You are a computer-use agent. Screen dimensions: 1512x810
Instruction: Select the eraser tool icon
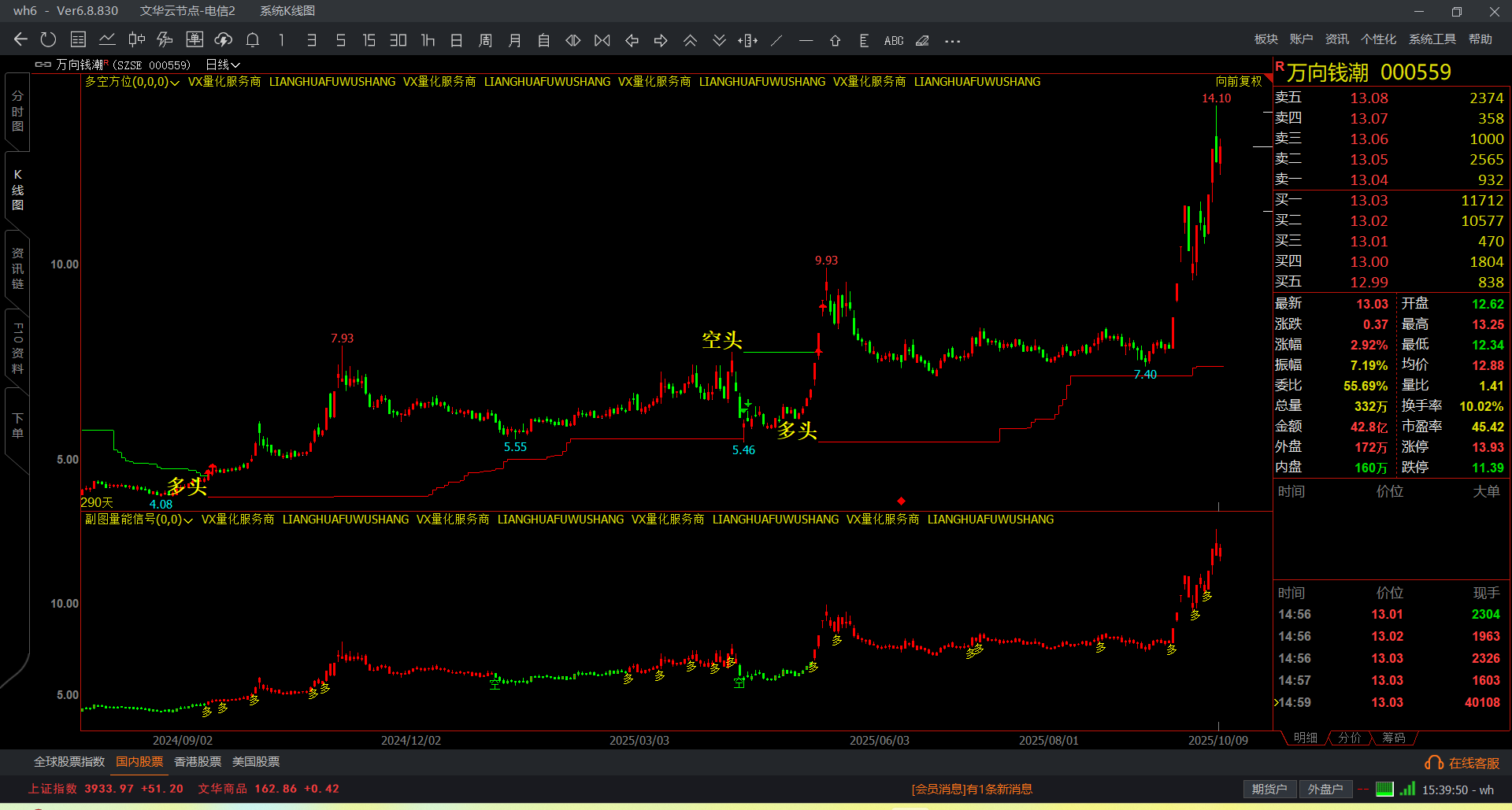[923, 40]
